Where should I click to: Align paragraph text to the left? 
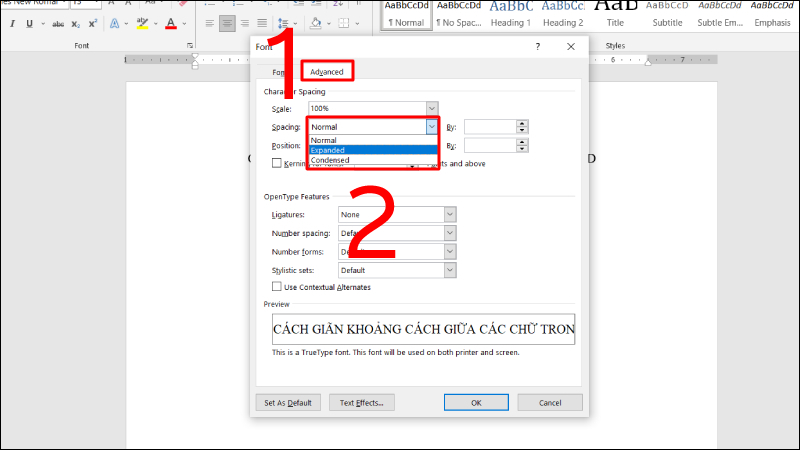click(x=210, y=23)
